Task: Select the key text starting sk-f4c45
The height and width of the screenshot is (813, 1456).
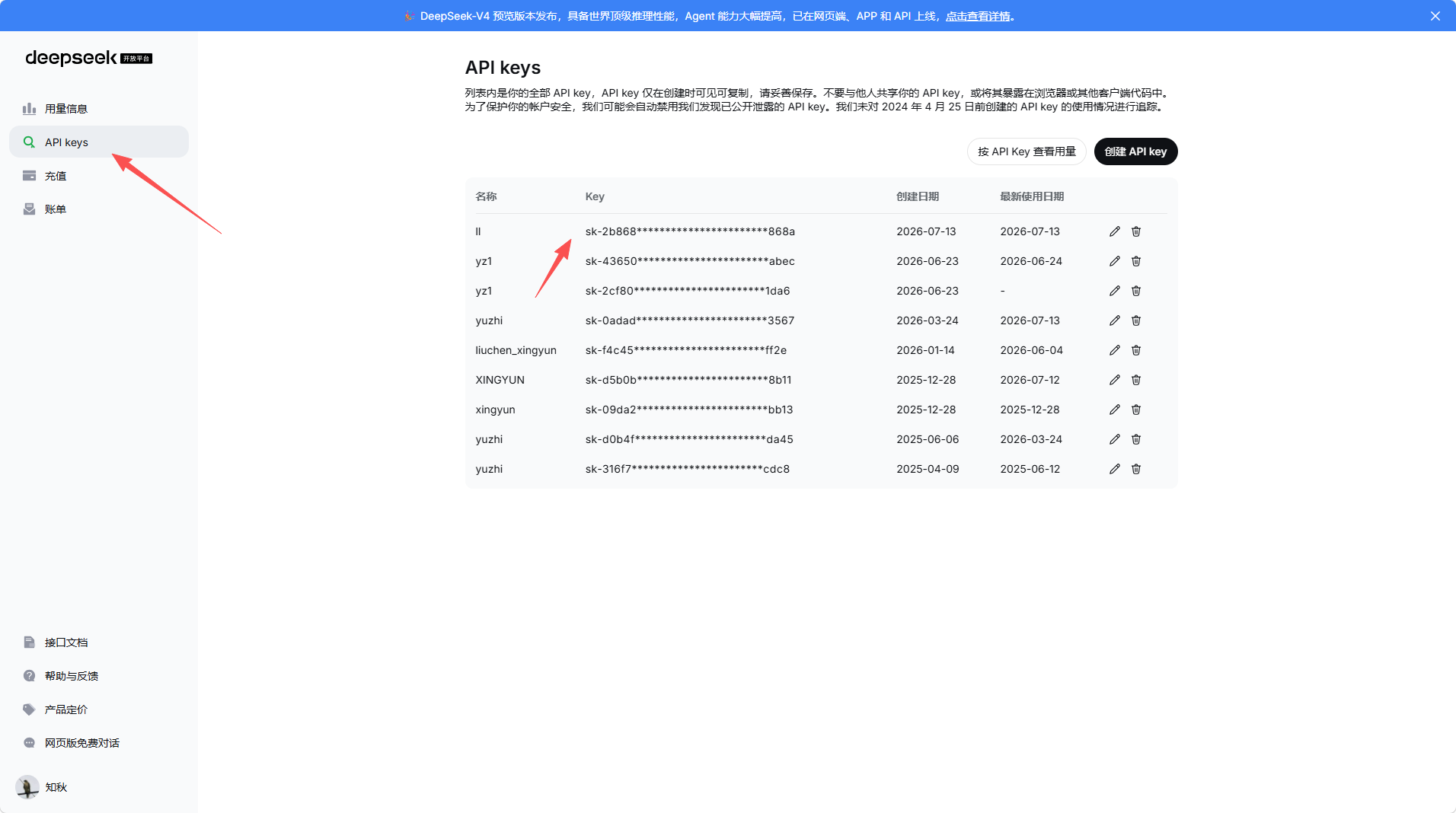Action: click(686, 350)
